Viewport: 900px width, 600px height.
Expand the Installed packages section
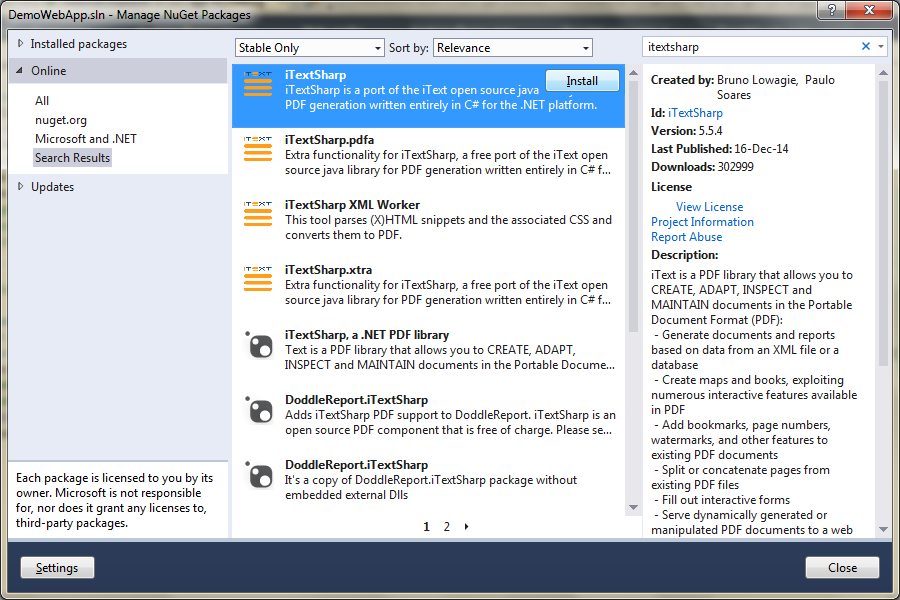[x=21, y=44]
